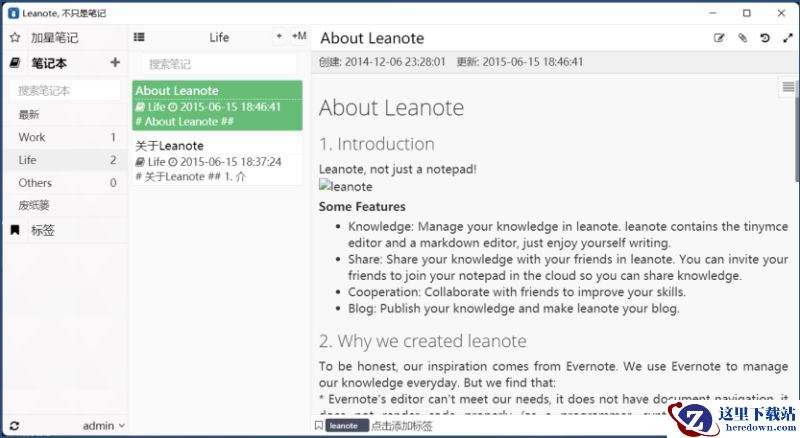Click the edit note pencil icon

click(719, 38)
